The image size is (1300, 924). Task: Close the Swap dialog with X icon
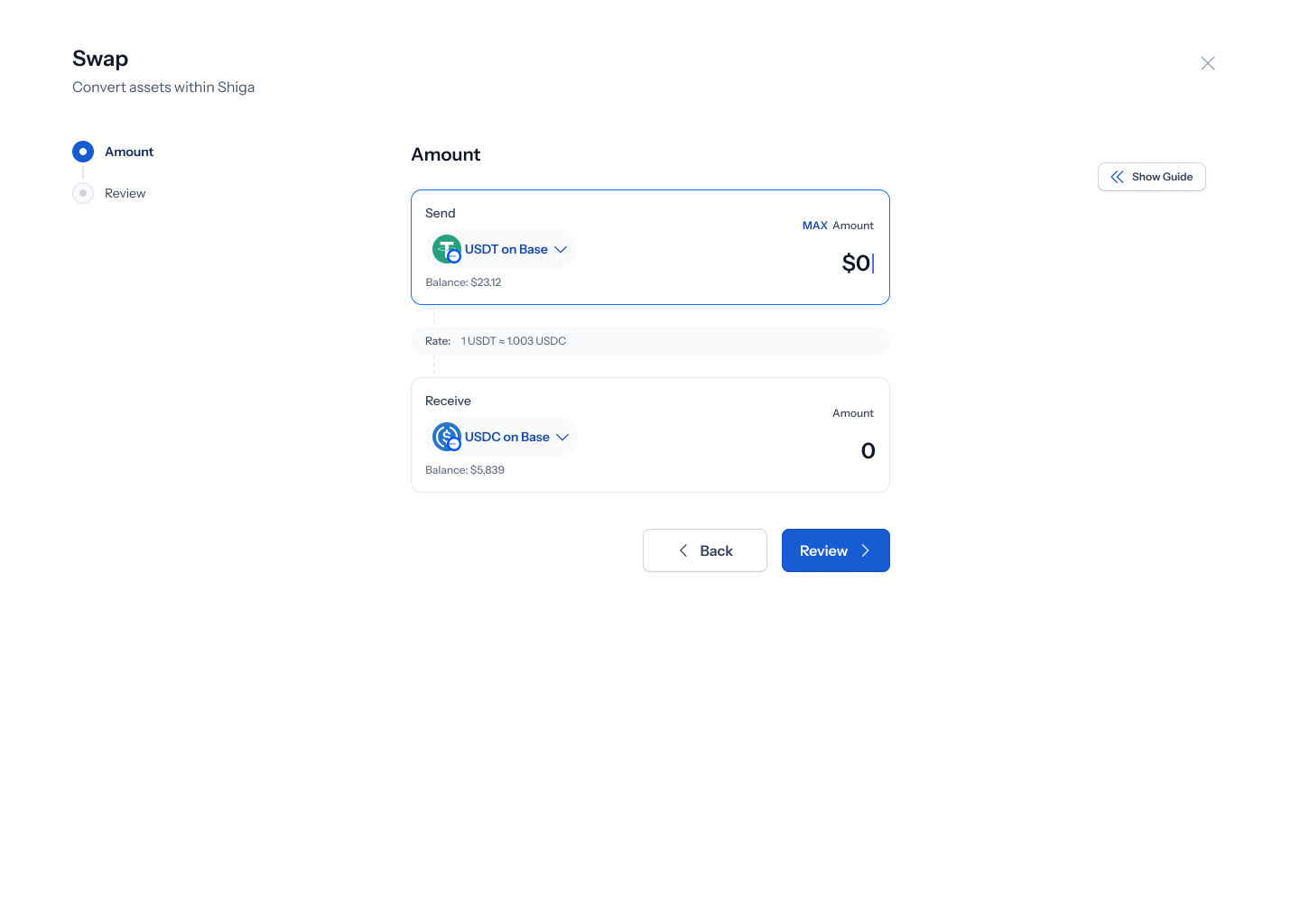pyautogui.click(x=1208, y=63)
